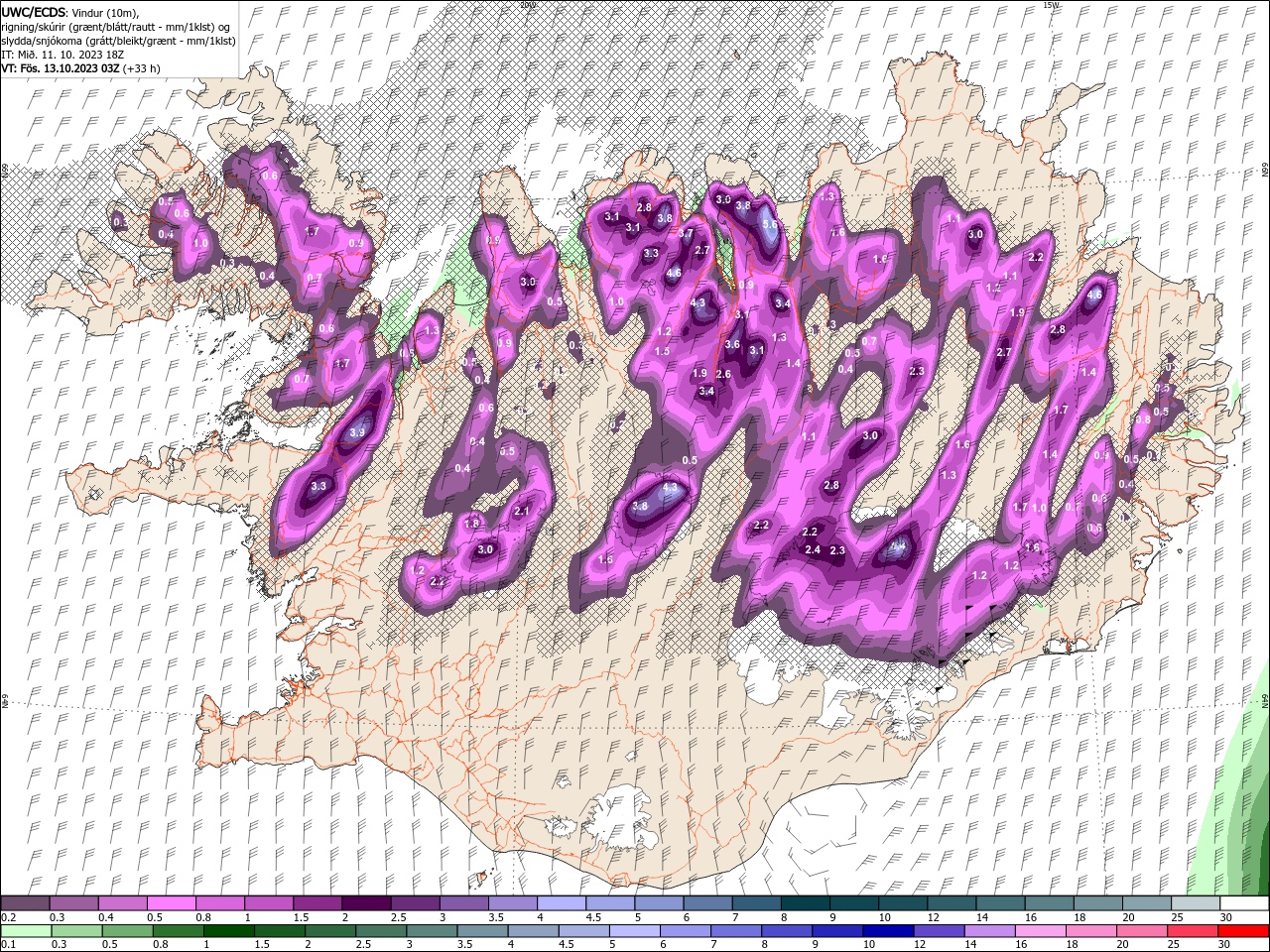Click the '30' label in the lower legend
The width and height of the screenshot is (1270, 952).
click(1226, 945)
